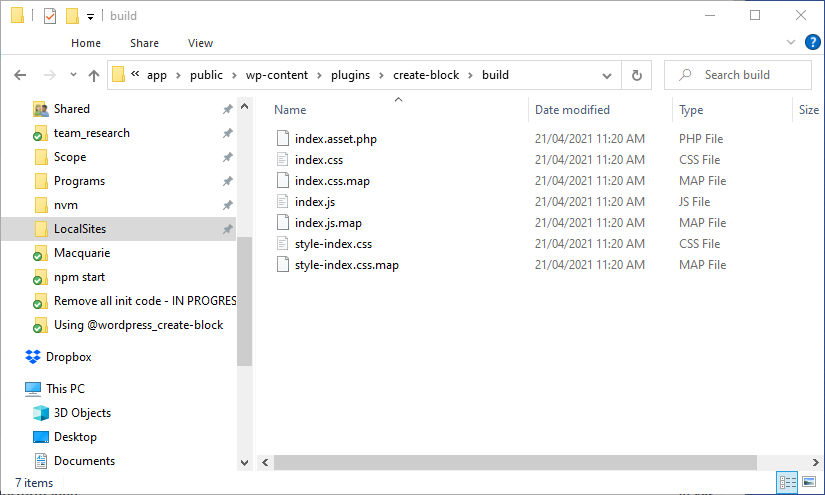Open the View ribbon tab
The height and width of the screenshot is (495, 825).
200,43
